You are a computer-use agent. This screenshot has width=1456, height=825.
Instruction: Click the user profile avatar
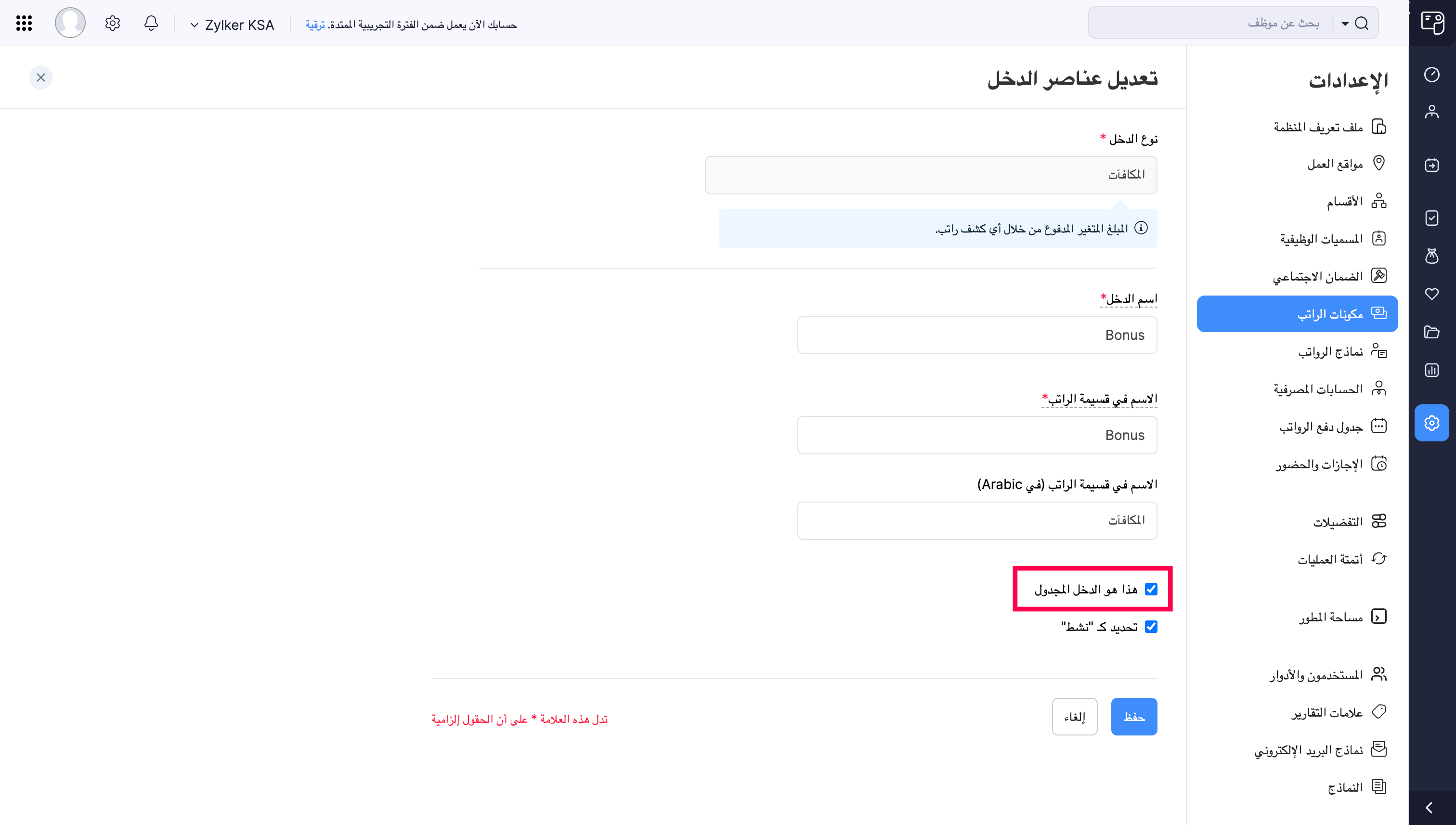tap(70, 23)
